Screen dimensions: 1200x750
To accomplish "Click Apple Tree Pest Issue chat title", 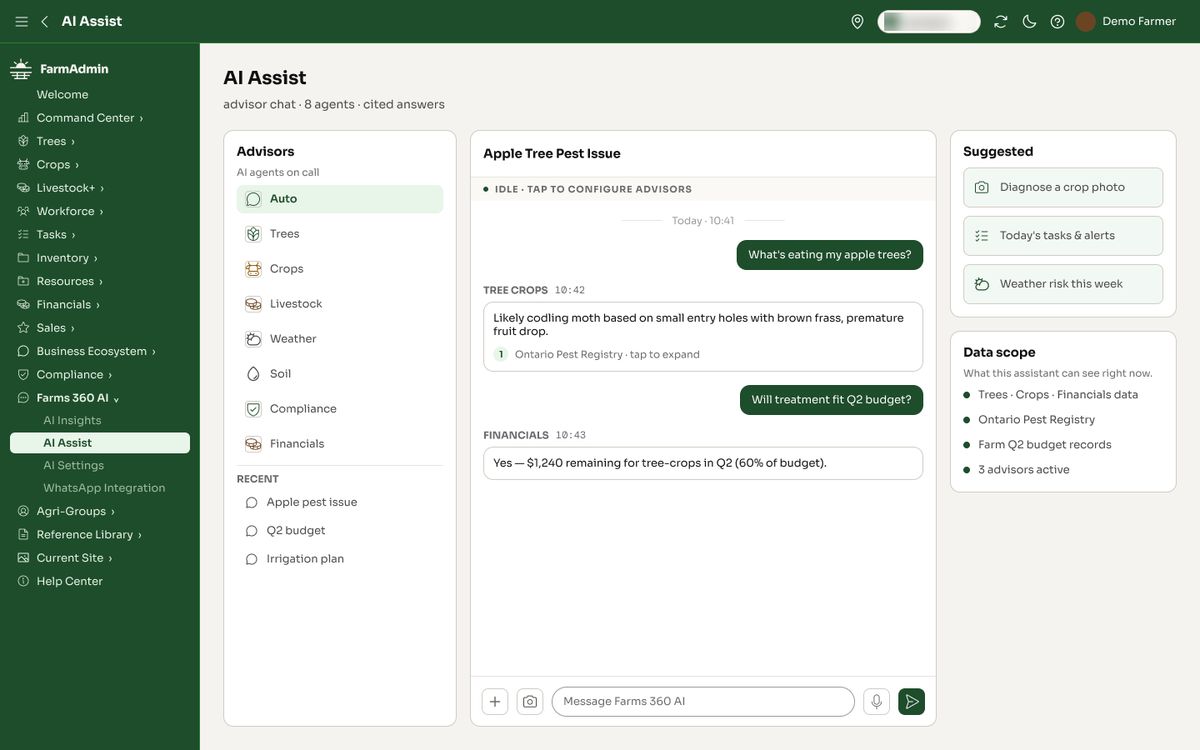I will pyautogui.click(x=552, y=154).
